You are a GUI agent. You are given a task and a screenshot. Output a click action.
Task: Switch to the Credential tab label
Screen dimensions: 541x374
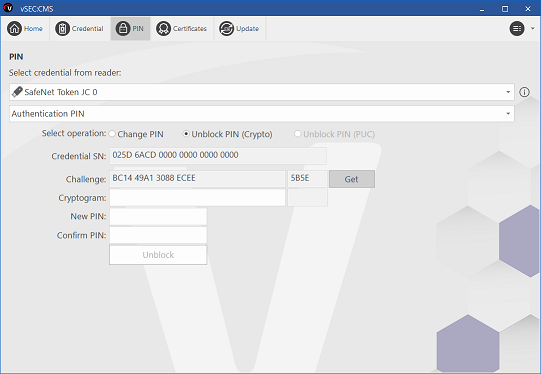(x=88, y=29)
